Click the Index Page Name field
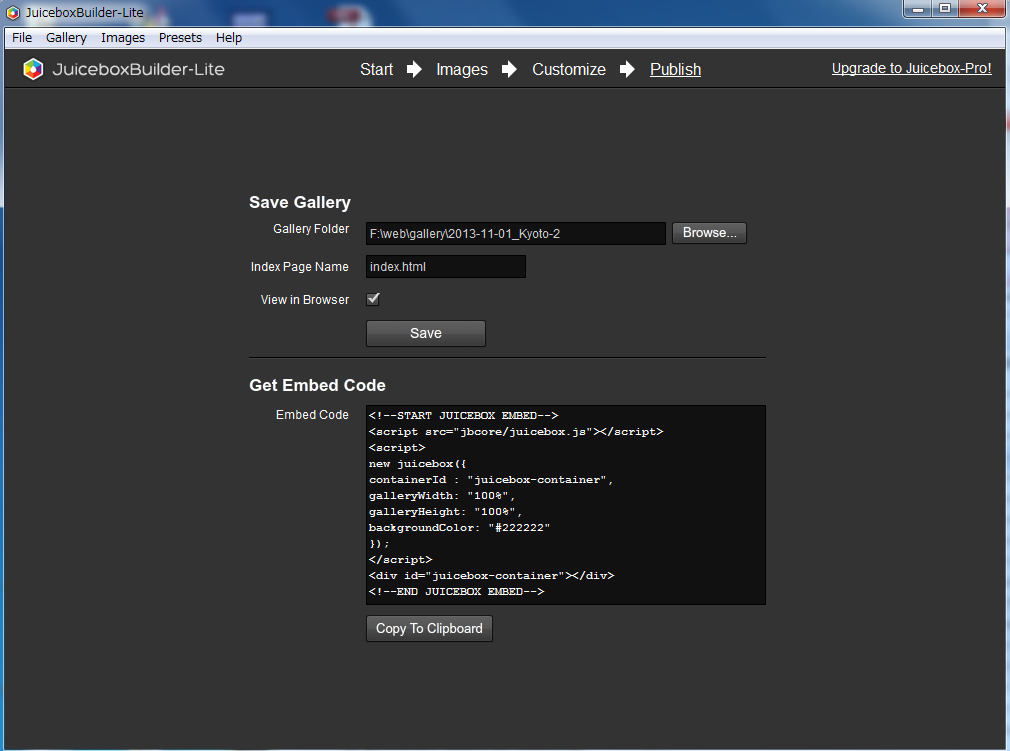 pos(445,267)
